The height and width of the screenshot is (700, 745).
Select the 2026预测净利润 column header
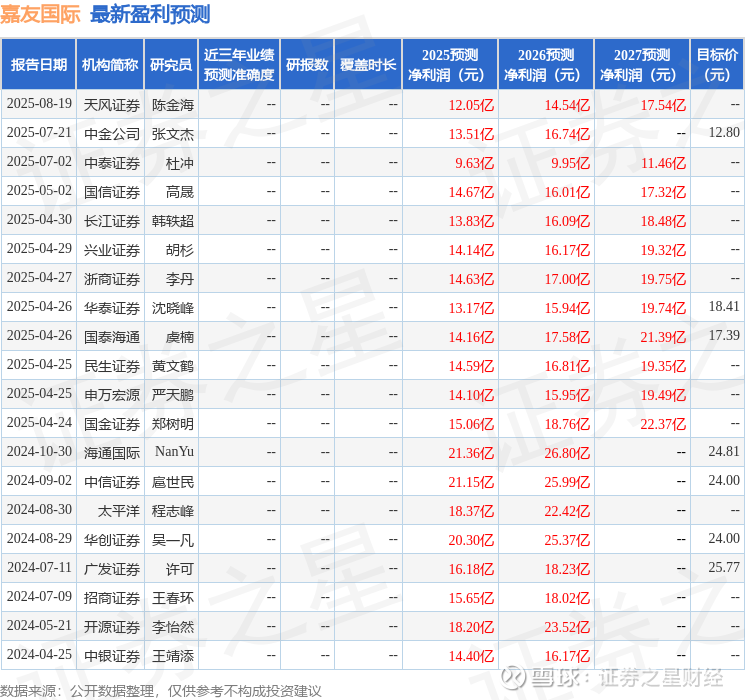point(546,65)
